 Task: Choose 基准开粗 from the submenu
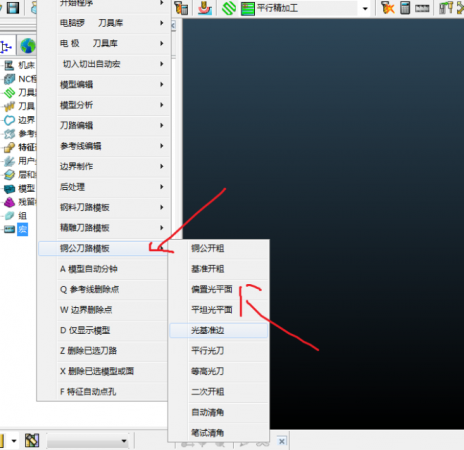click(219, 269)
